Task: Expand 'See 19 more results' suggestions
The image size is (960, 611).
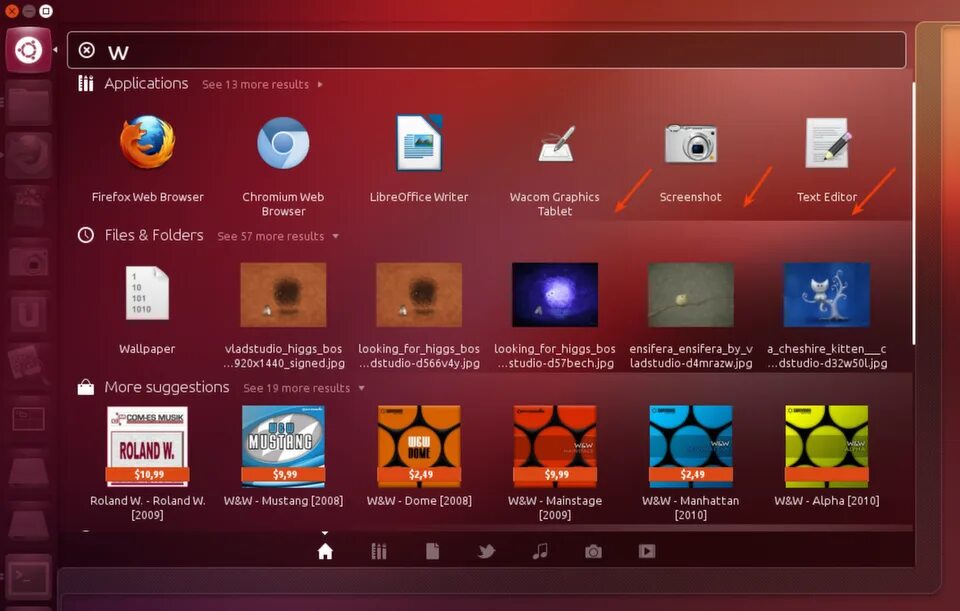Action: point(304,388)
